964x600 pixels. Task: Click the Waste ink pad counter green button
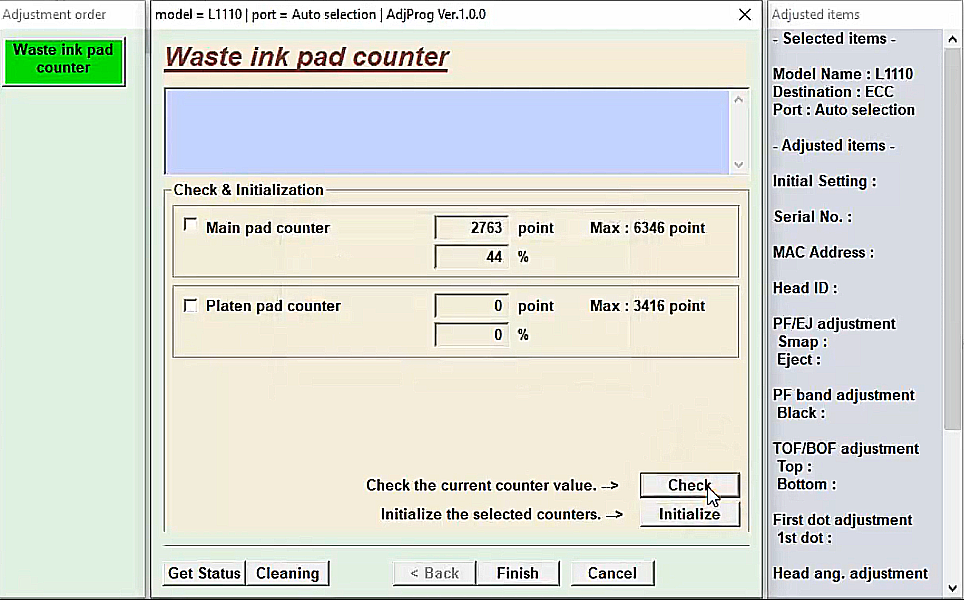[63, 60]
